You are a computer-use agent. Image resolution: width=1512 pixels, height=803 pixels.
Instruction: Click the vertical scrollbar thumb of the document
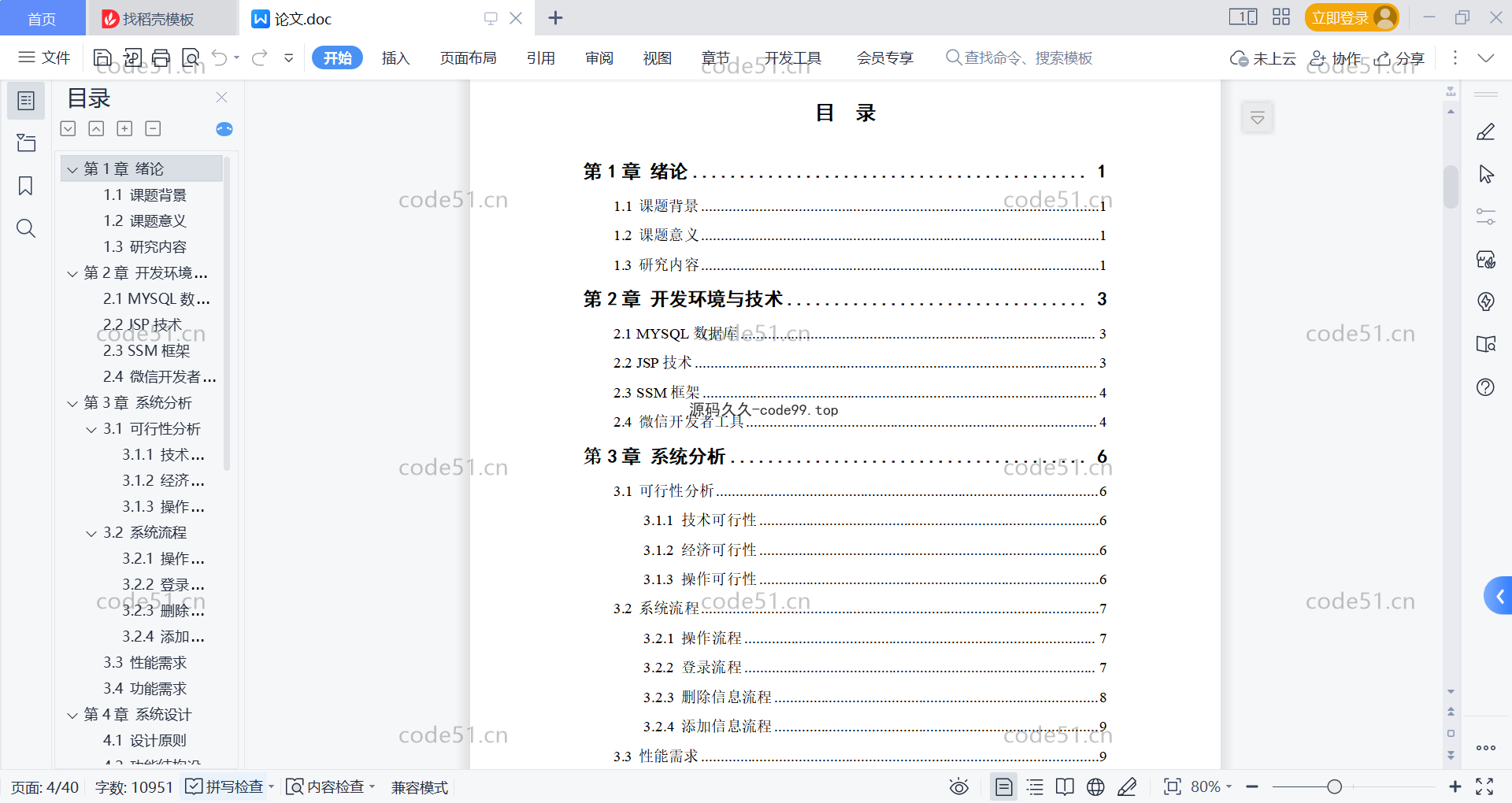(1451, 187)
